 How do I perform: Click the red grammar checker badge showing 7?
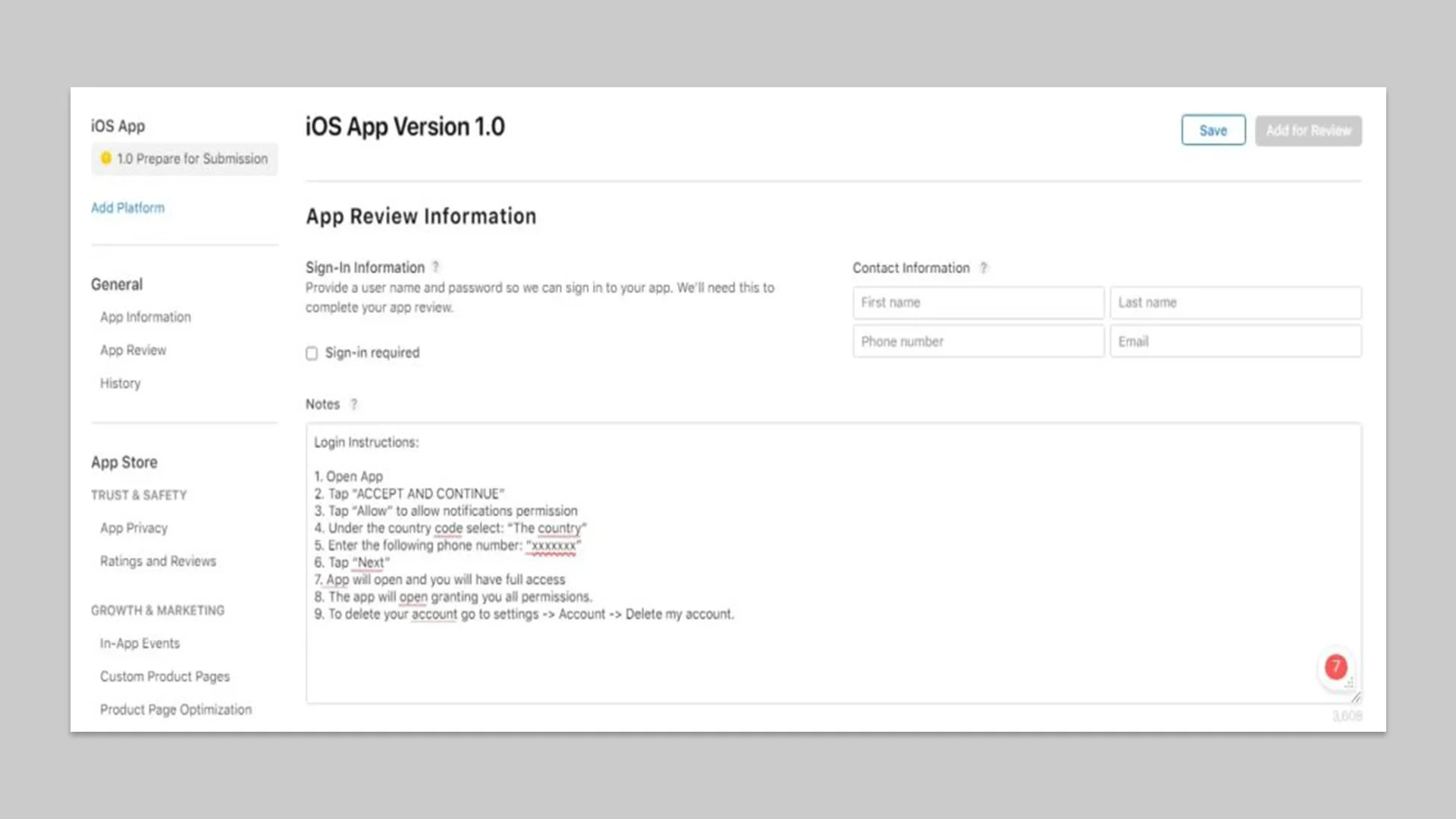point(1335,667)
